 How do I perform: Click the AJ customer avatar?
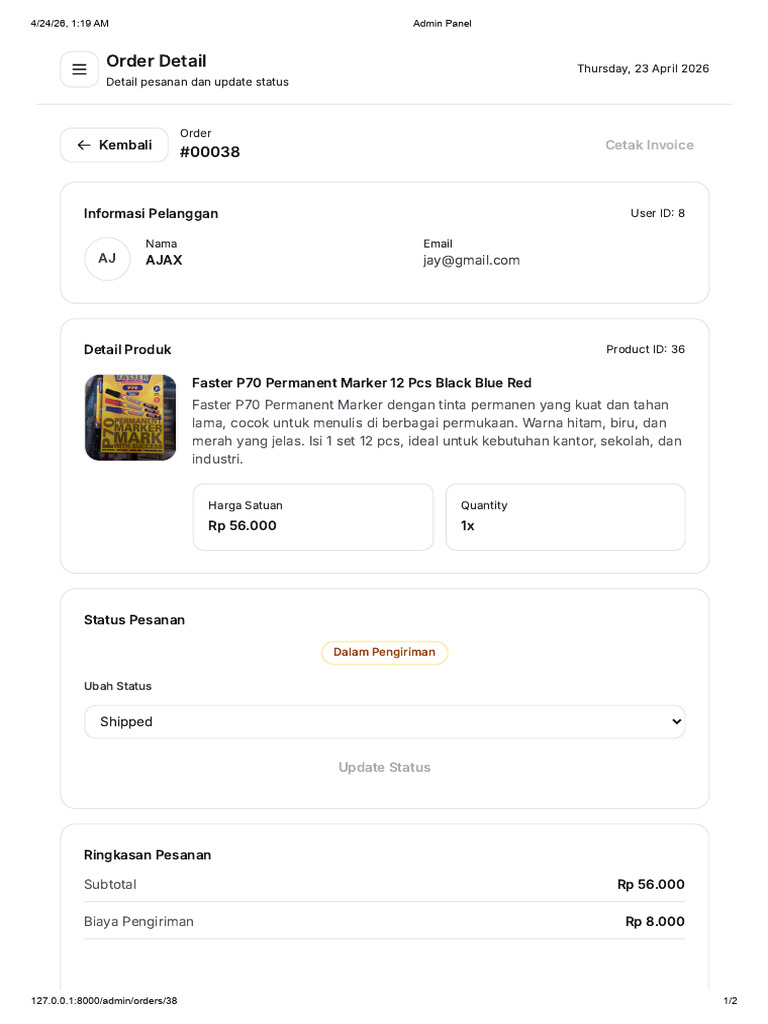tap(107, 259)
